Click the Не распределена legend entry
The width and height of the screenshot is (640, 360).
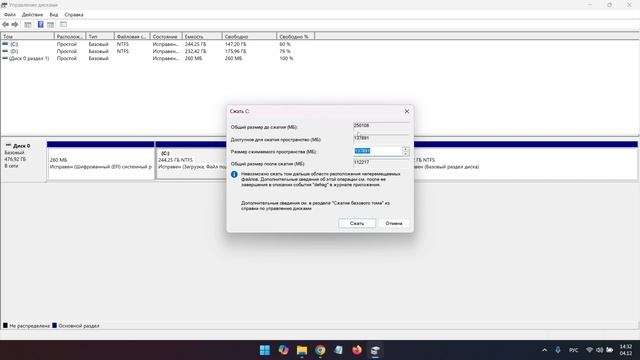point(26,326)
